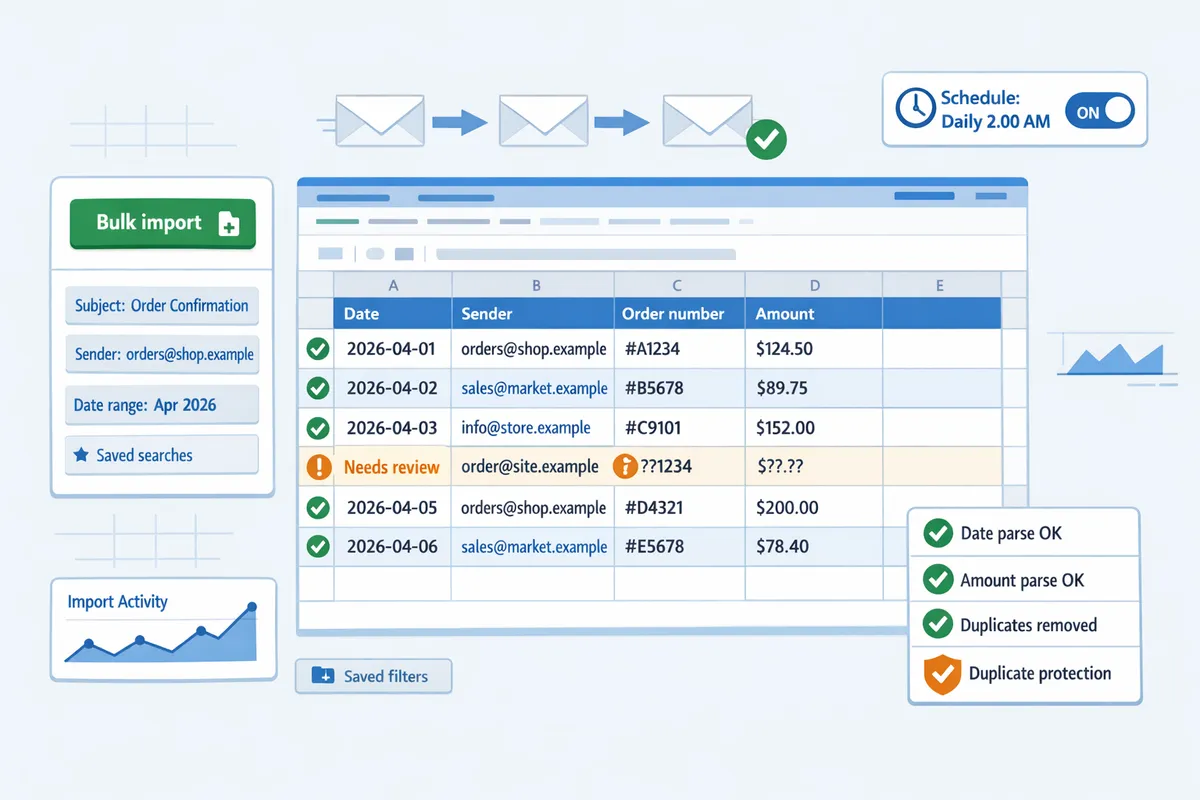Turn off the Schedule ON toggle

point(1099,112)
